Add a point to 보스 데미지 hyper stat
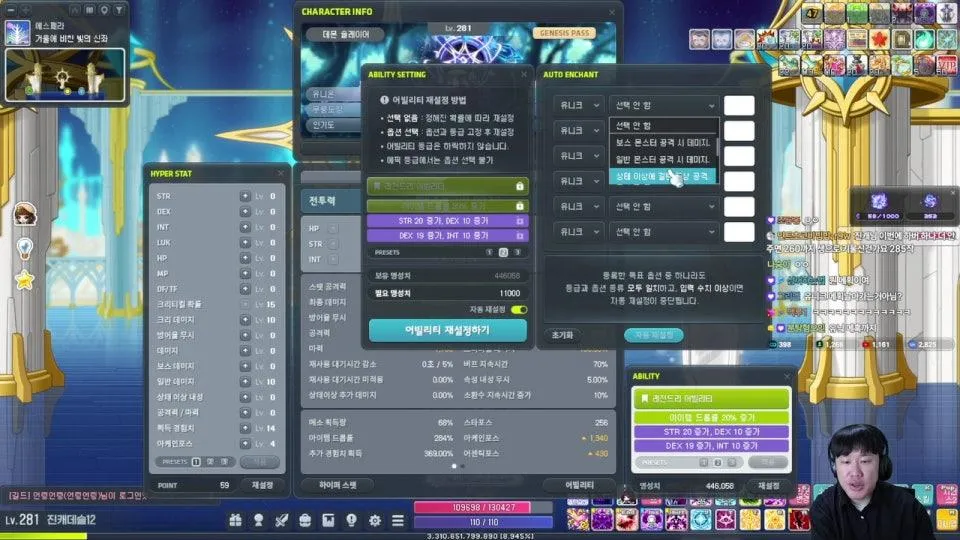Screen dimensions: 960x540 245,366
